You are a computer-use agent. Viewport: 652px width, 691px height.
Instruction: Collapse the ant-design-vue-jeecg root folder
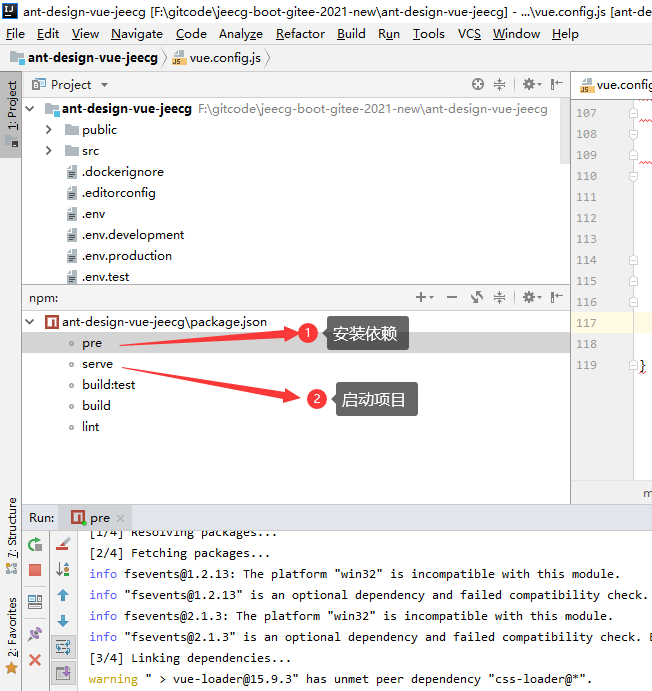(x=30, y=108)
